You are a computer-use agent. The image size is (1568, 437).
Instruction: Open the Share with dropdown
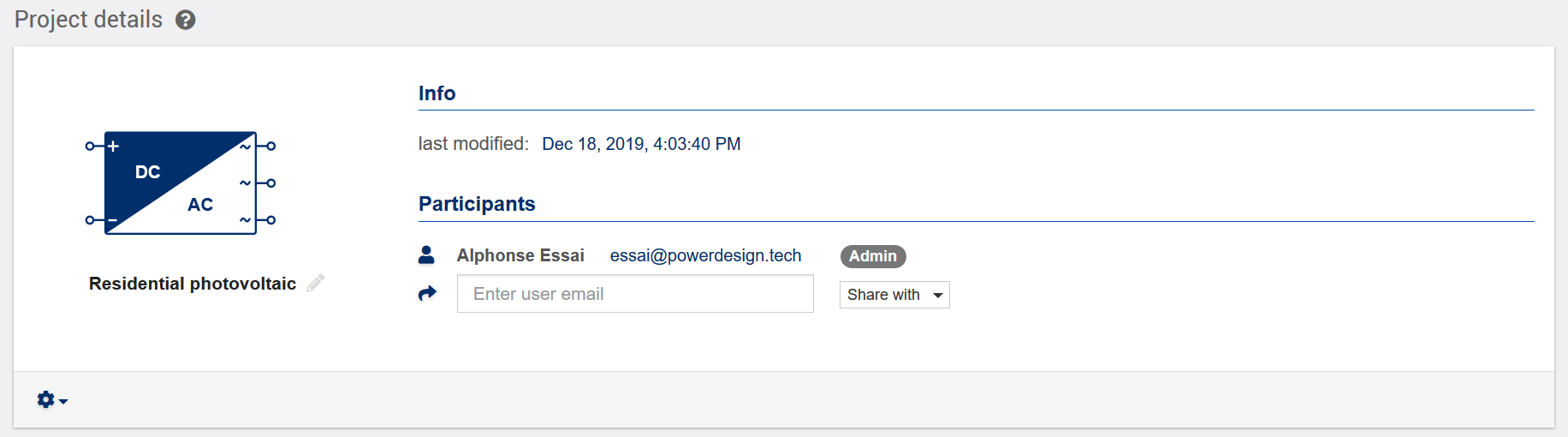click(894, 295)
